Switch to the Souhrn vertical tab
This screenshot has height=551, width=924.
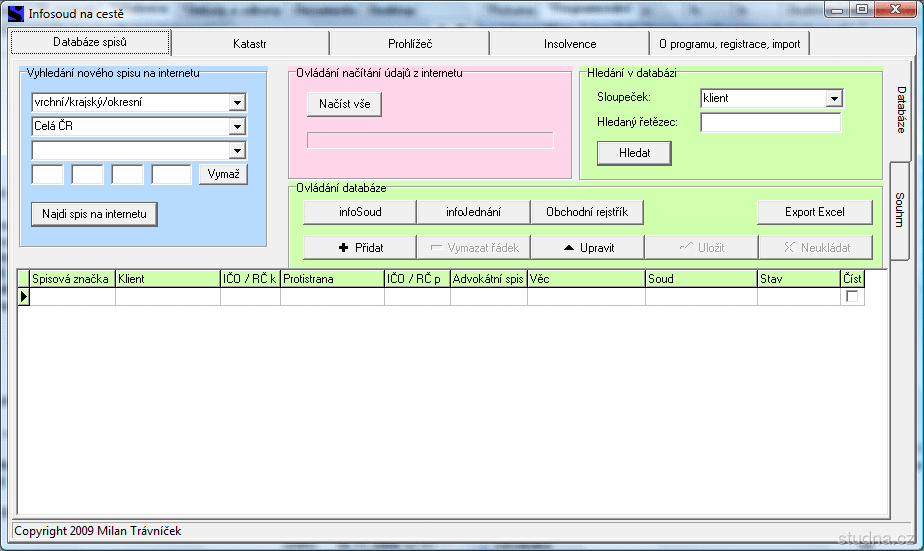(x=900, y=210)
